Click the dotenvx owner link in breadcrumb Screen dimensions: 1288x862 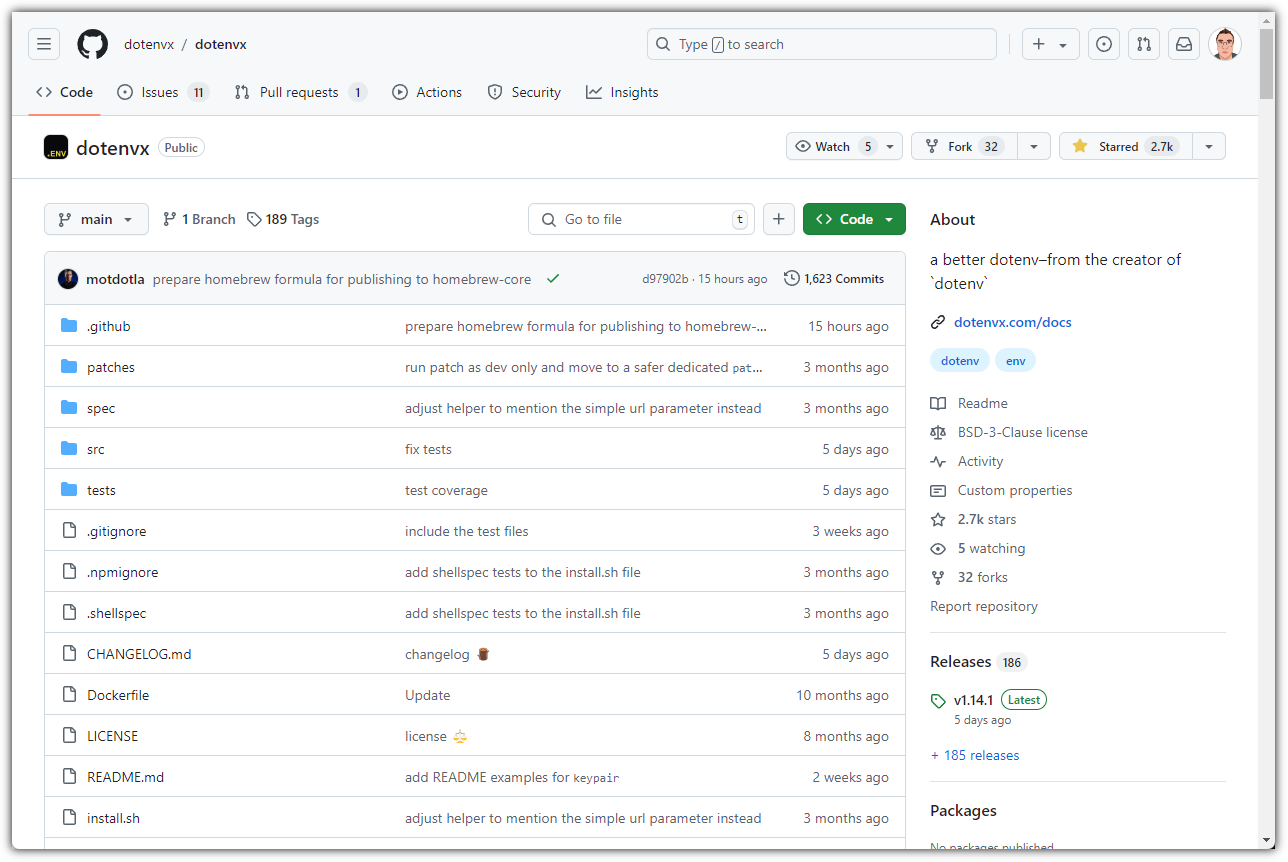(149, 44)
